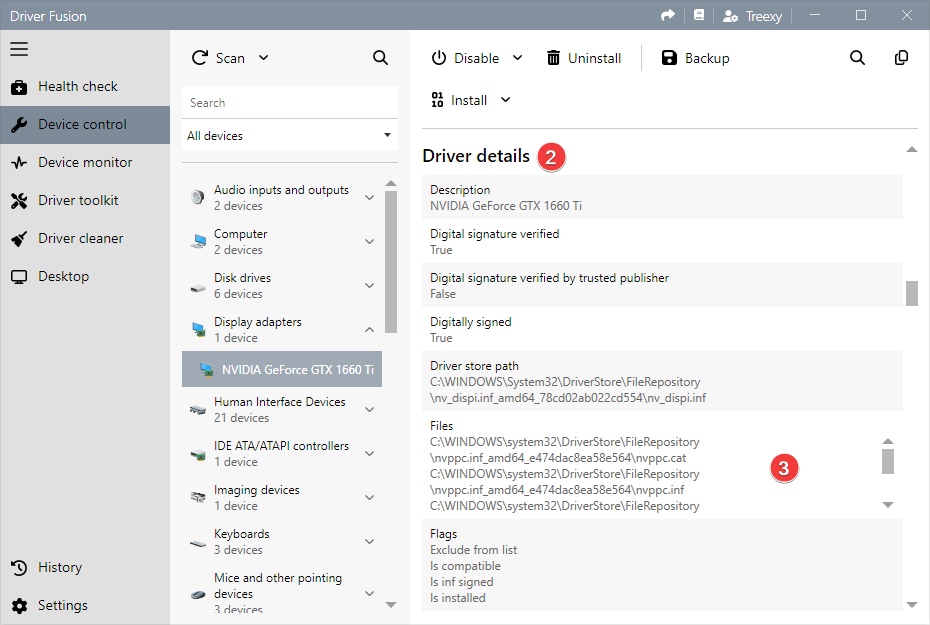Click the Desktop monitor icon
This screenshot has height=625, width=930.
[x=19, y=277]
